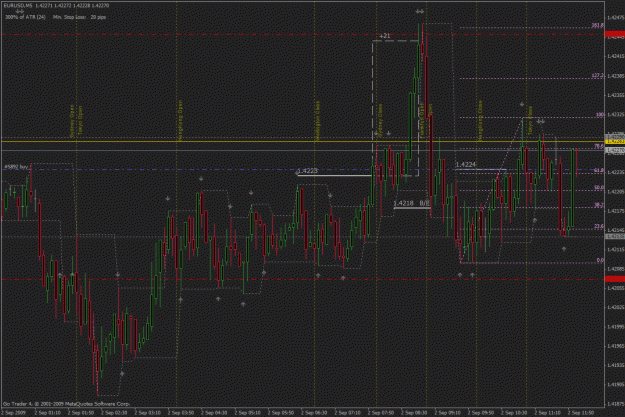Select the vertical 'Wellington Close' session label

318,120
